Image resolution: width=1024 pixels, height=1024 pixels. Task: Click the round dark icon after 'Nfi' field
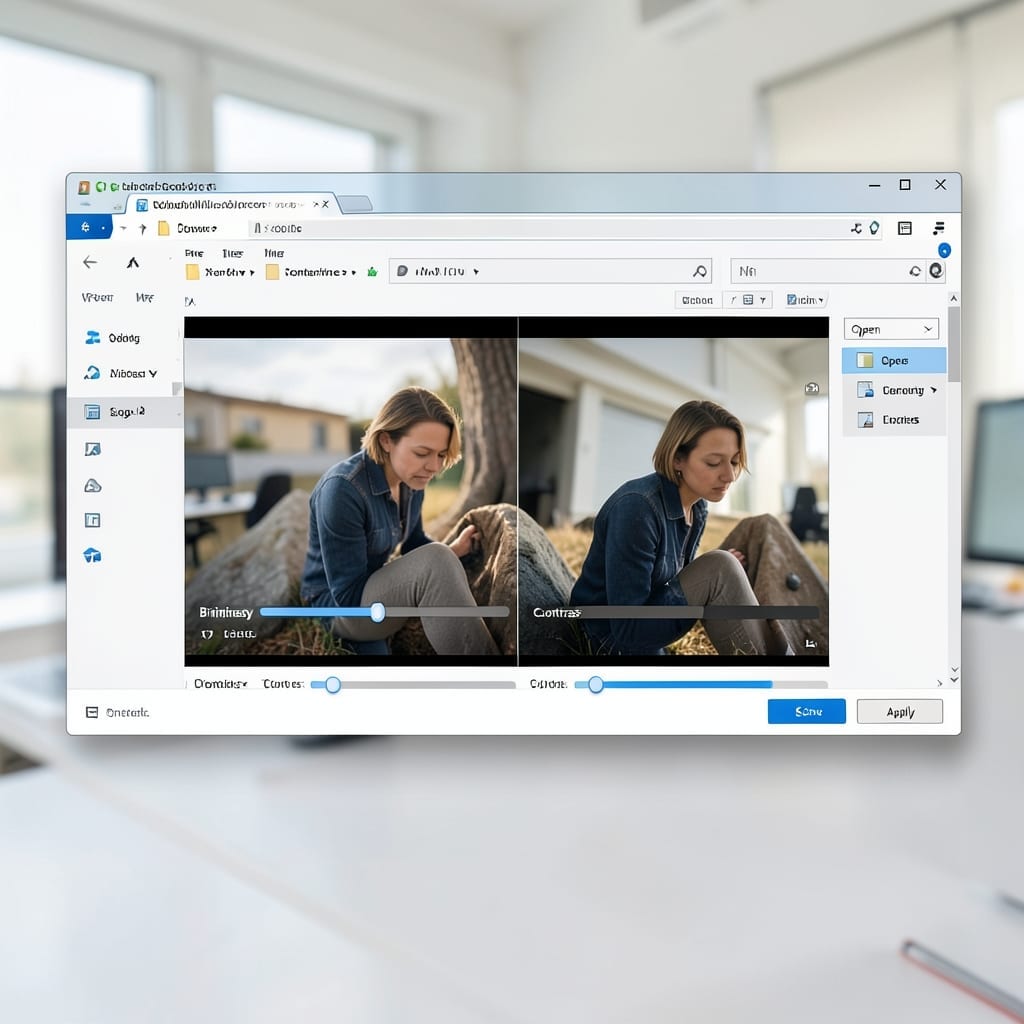tap(936, 270)
